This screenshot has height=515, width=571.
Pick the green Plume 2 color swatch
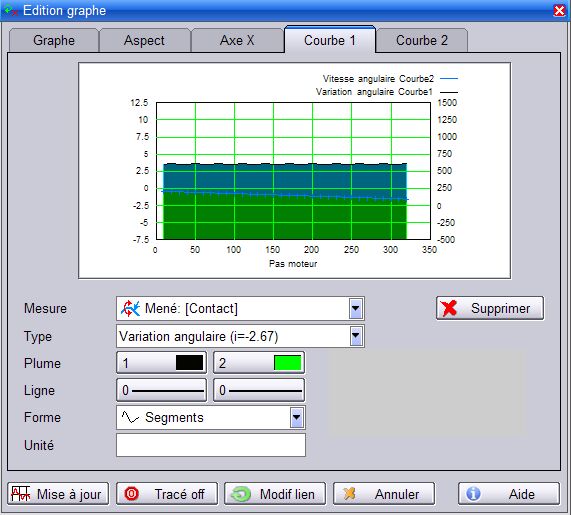[x=288, y=363]
